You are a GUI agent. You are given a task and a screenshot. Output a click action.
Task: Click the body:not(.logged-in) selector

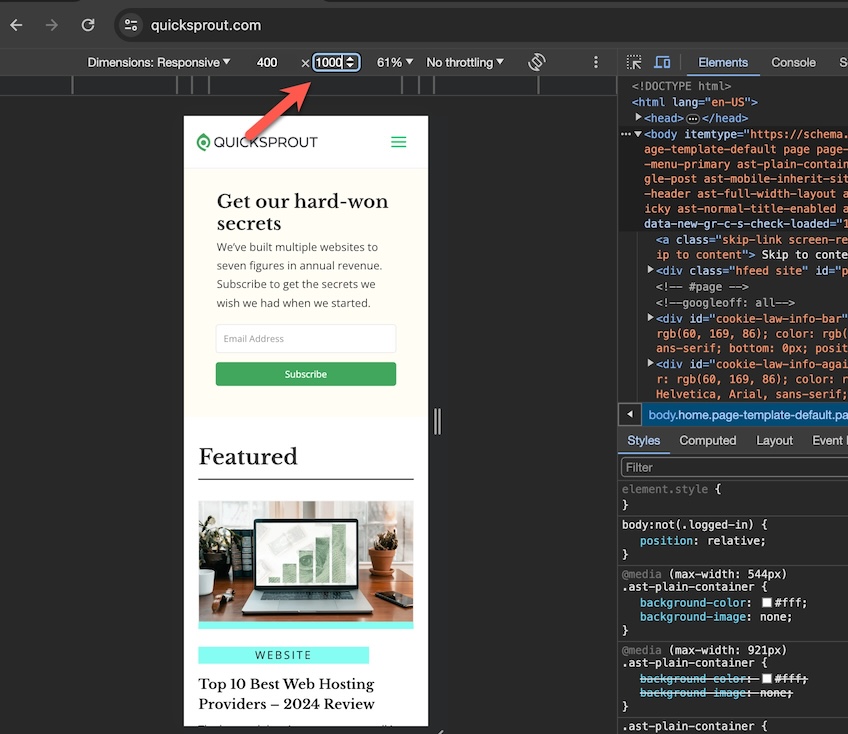coord(687,525)
